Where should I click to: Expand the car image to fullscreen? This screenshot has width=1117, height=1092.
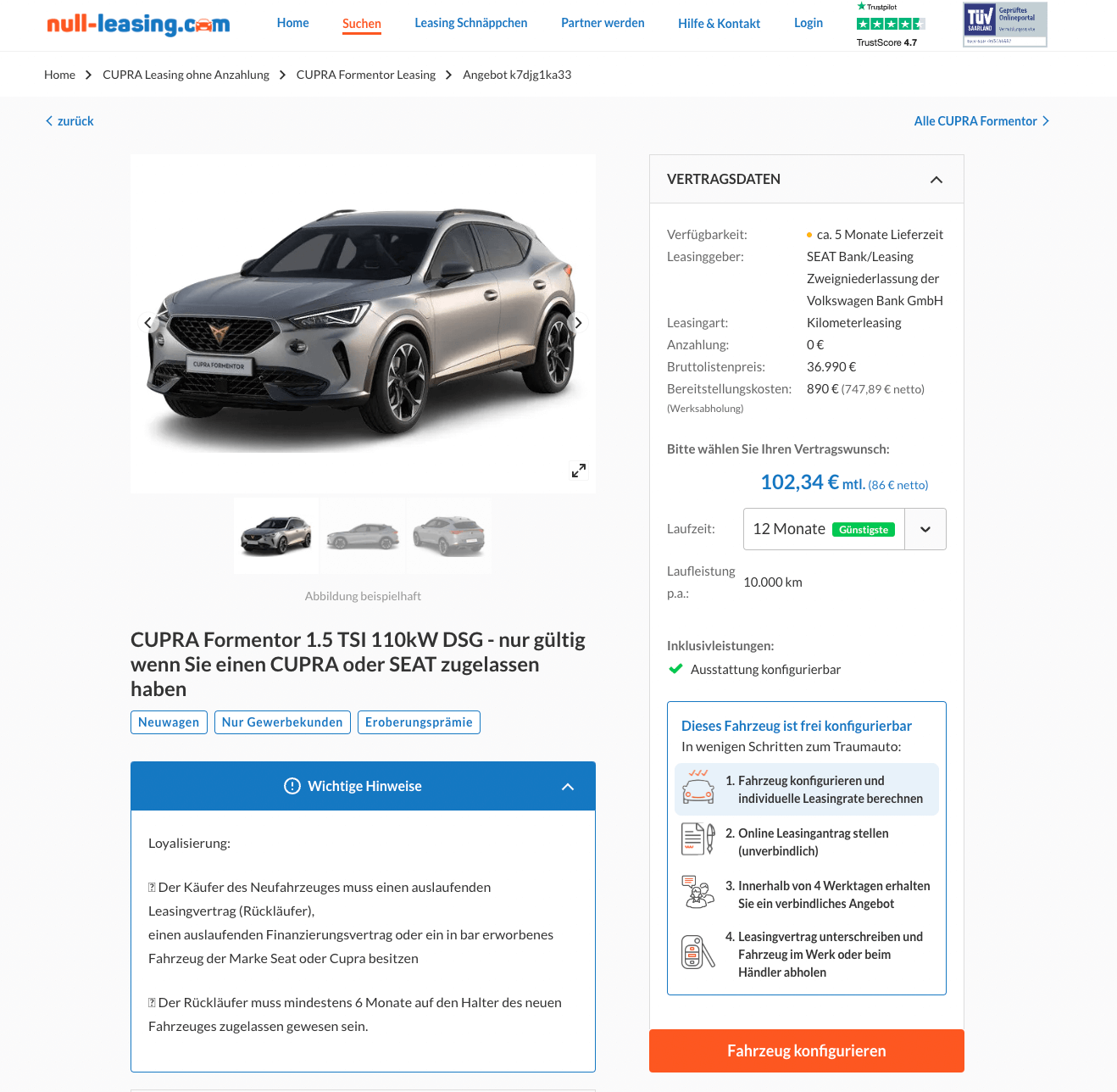point(579,471)
